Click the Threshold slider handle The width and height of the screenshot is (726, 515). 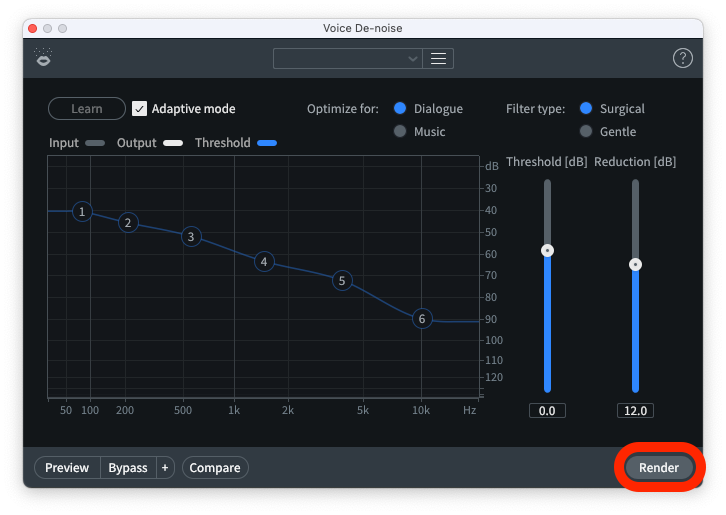tap(547, 250)
